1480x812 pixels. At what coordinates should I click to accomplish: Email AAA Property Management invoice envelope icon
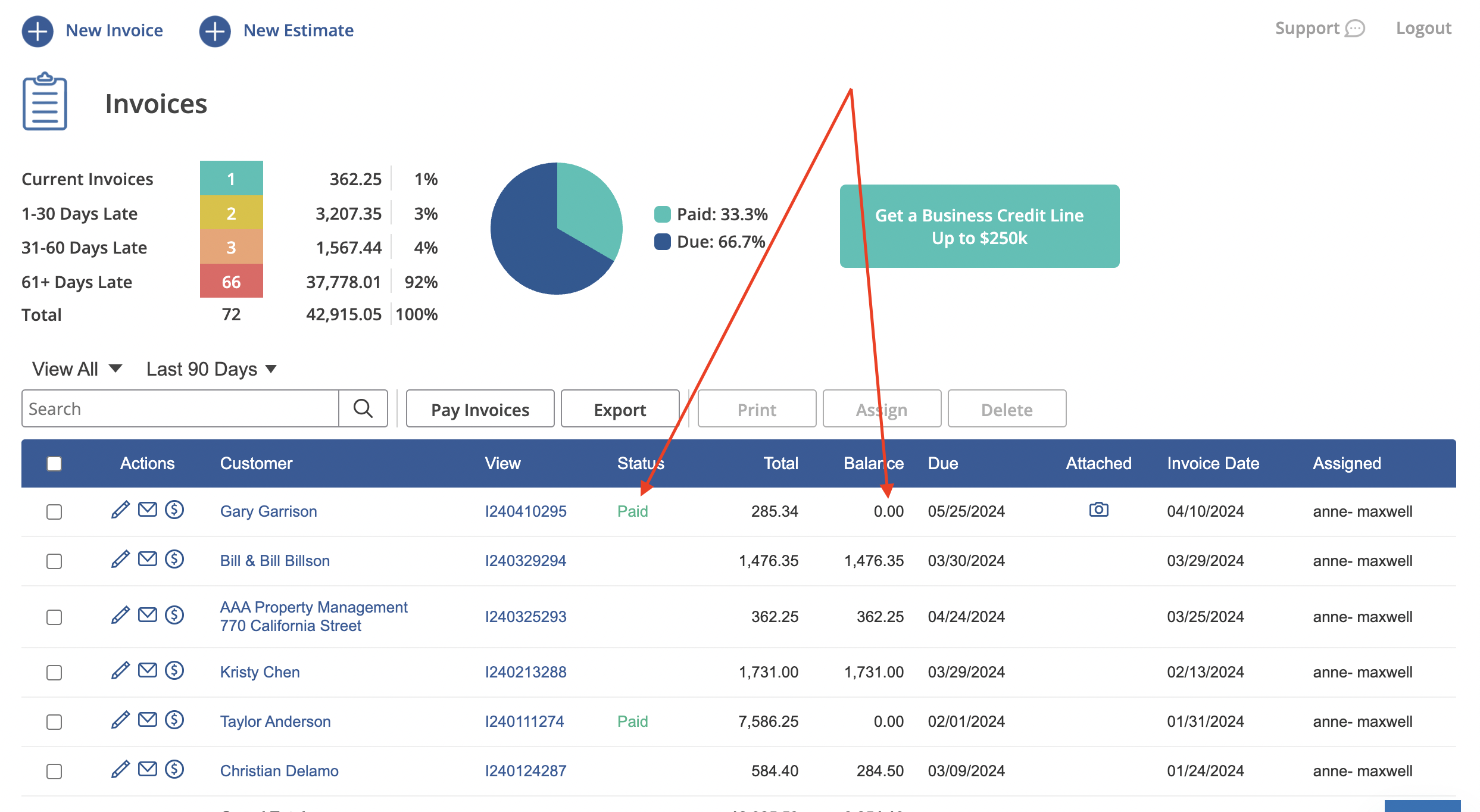click(x=148, y=615)
